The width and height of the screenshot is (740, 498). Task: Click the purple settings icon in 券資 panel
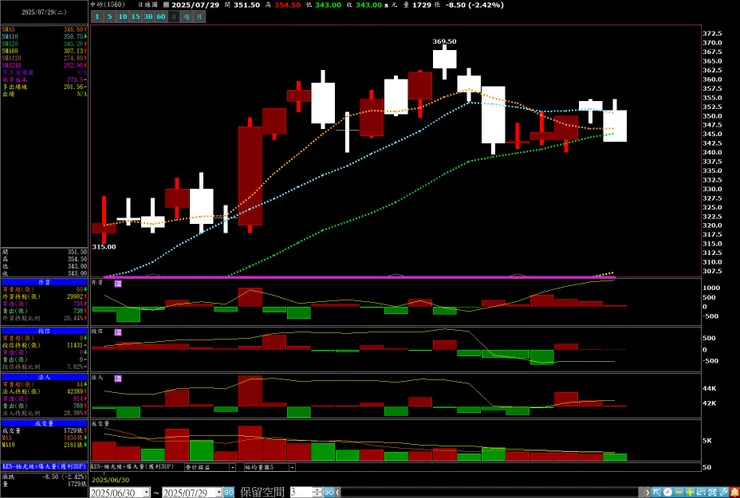point(118,283)
